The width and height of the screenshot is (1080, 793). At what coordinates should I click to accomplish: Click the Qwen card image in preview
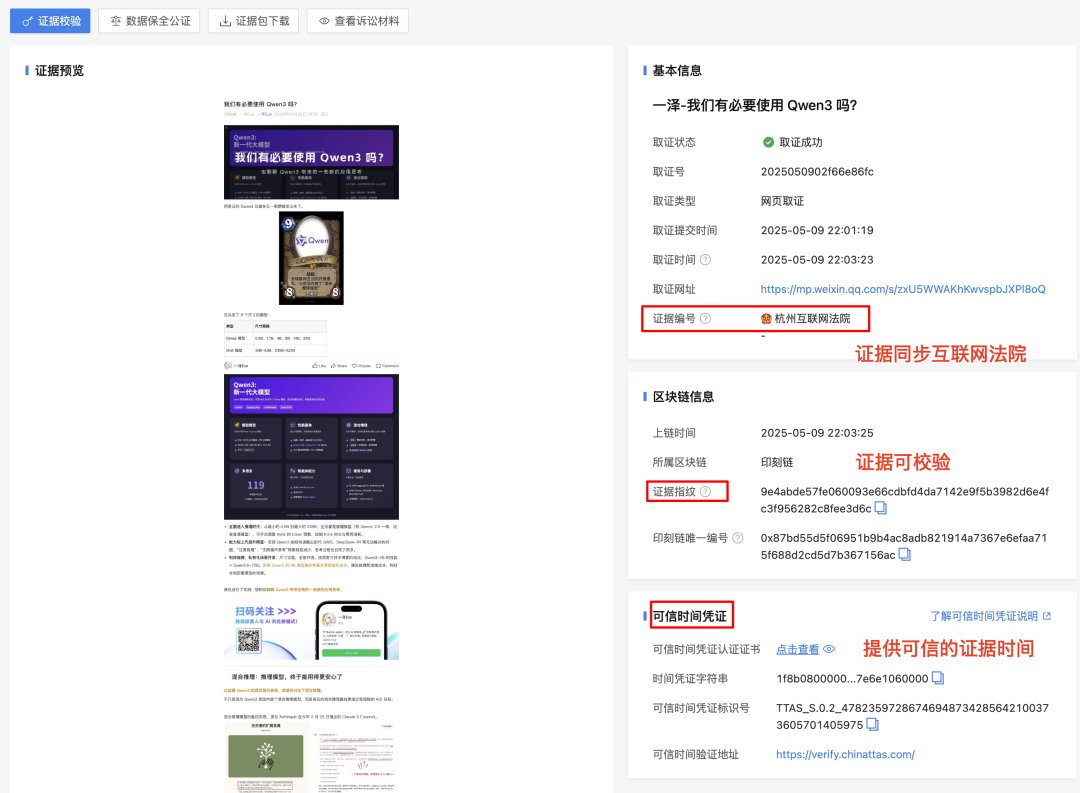(x=311, y=258)
